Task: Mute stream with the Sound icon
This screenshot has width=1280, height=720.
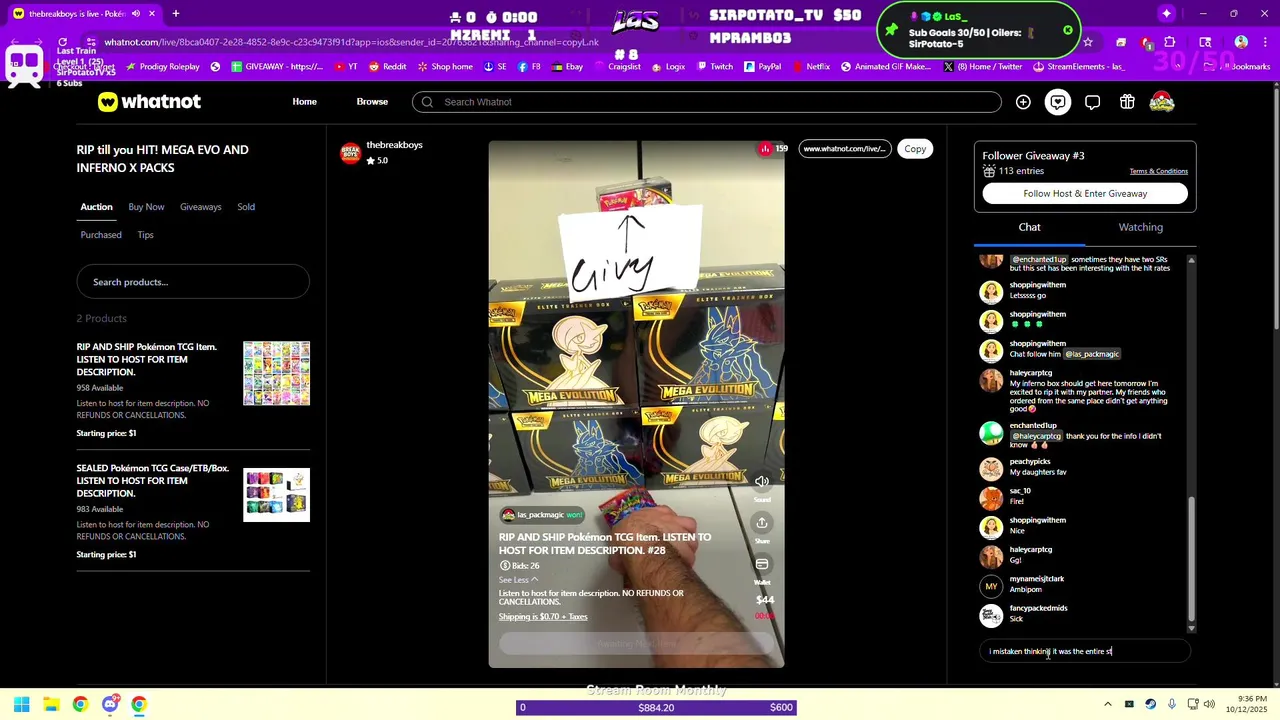Action: click(x=762, y=482)
